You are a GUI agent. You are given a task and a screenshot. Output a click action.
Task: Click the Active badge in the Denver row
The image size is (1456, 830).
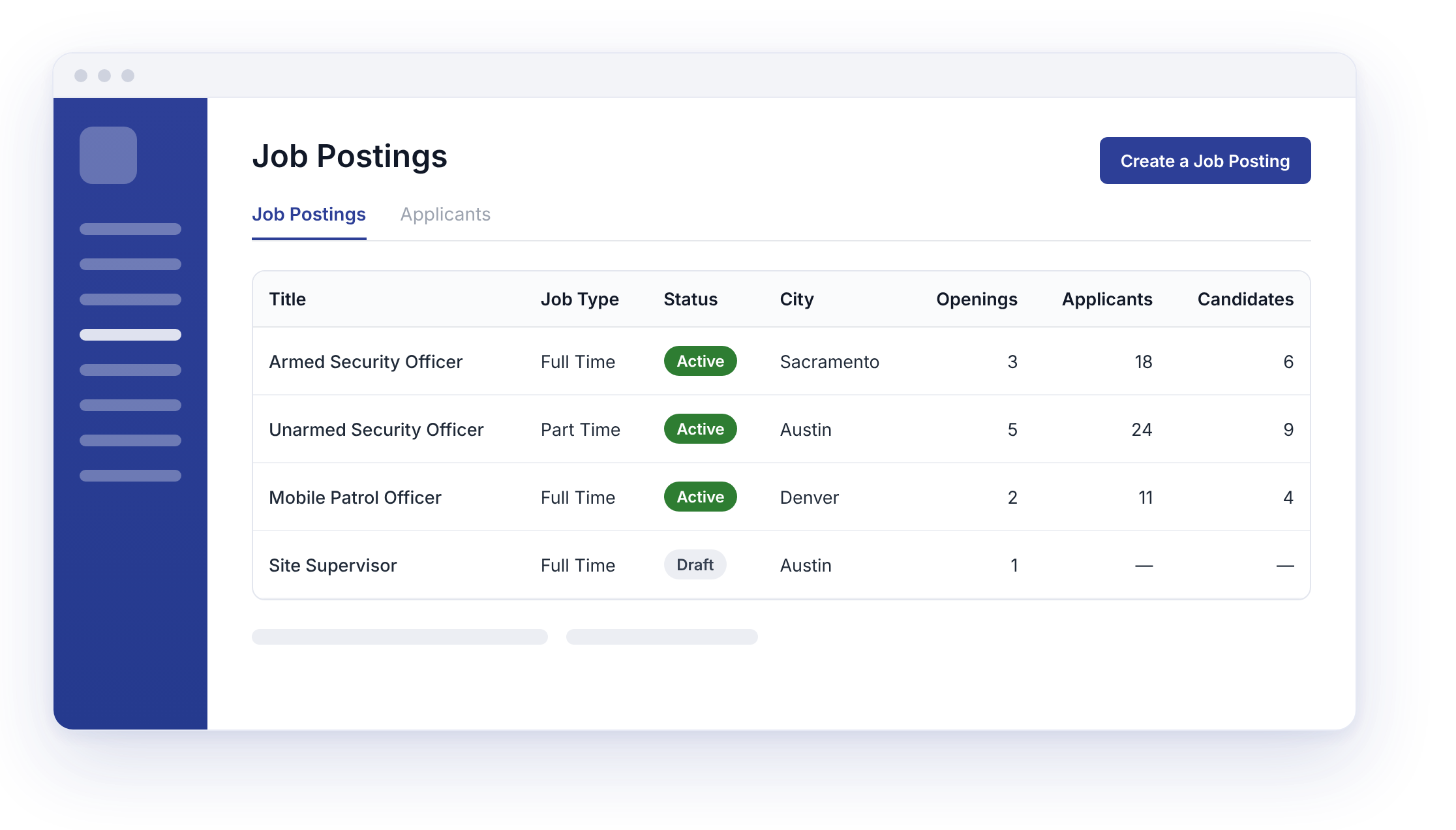(701, 497)
